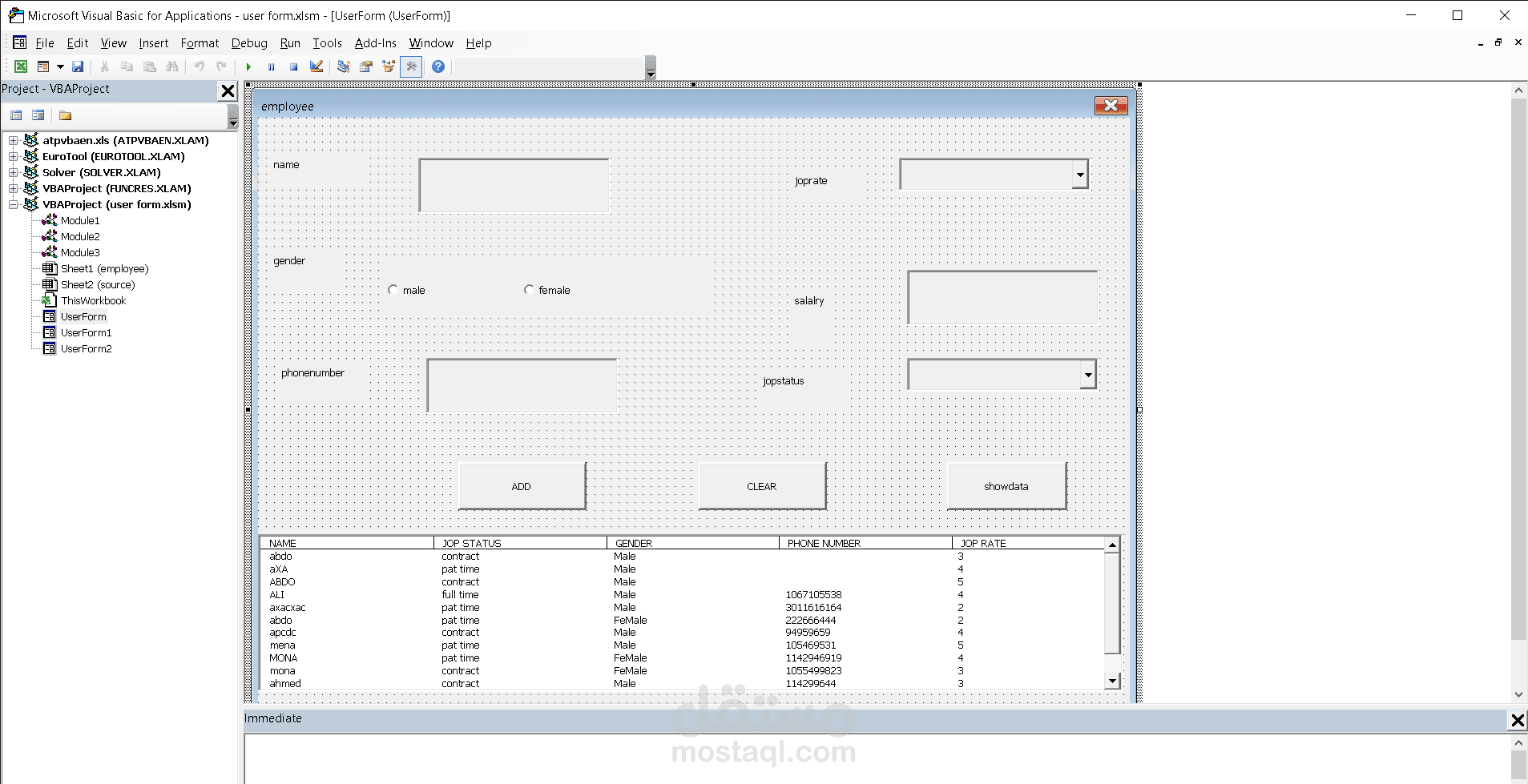
Task: Select Module1 in project tree
Action: tap(80, 220)
